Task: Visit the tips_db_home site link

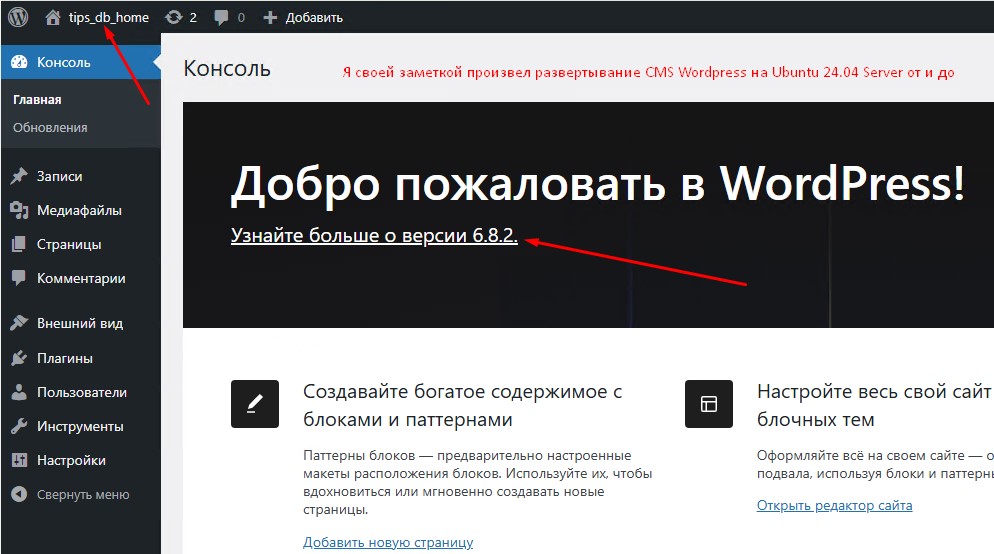Action: pos(108,18)
